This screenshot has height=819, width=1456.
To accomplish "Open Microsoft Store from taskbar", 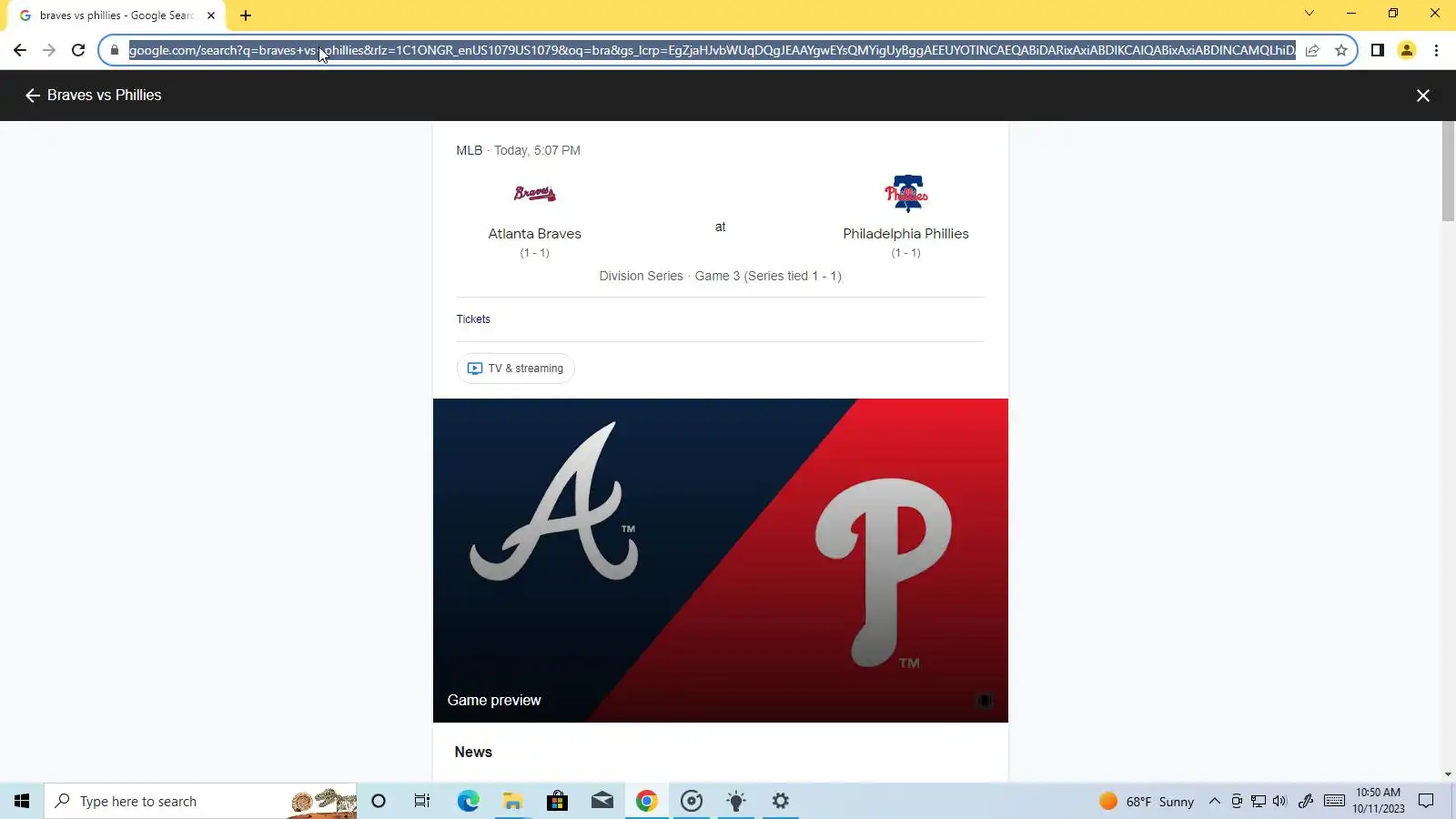I will [x=557, y=801].
